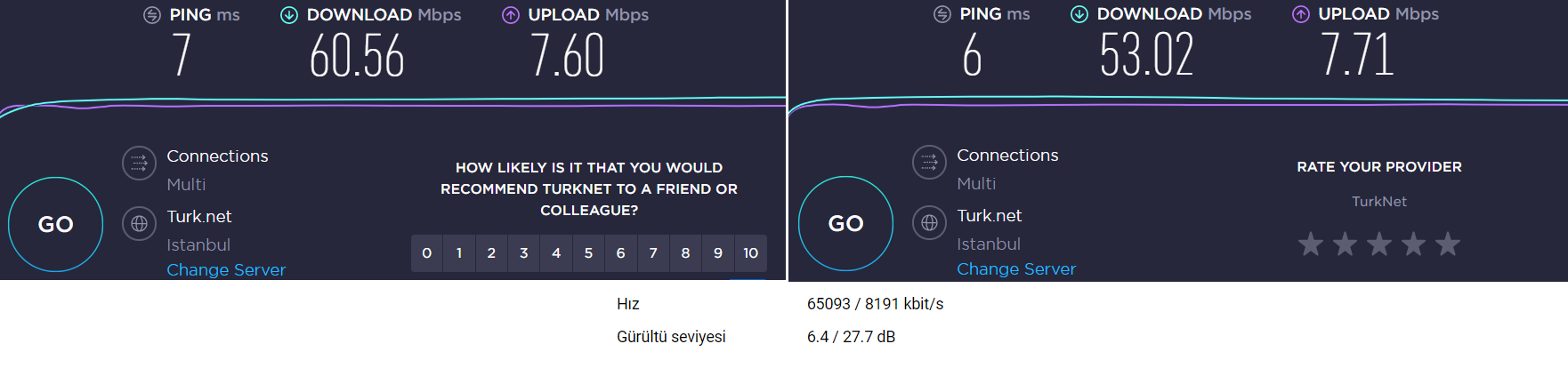The width and height of the screenshot is (1568, 368).
Task: Rate provider with the first star
Action: 1311,244
